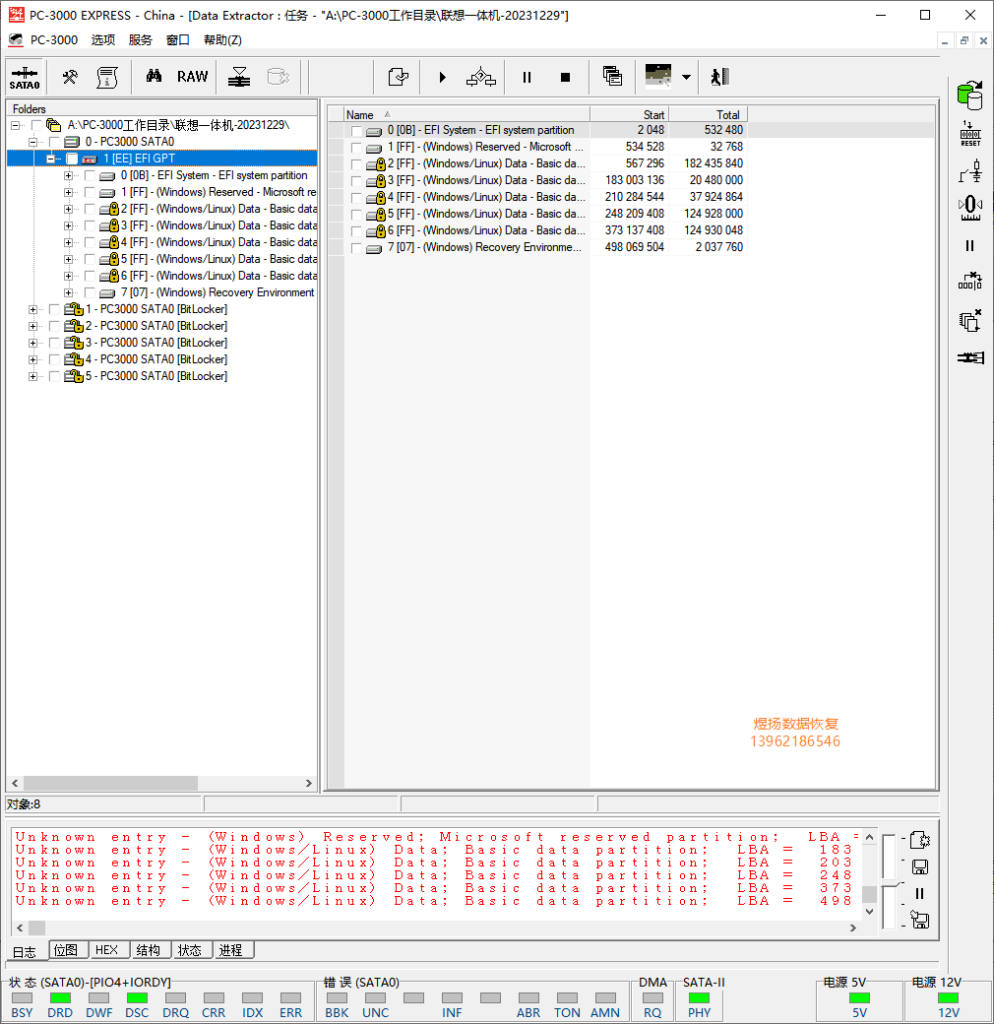Screen dimensions: 994x1024
Task: Click the Folders panel horizontal scrollbar
Action: [162, 782]
